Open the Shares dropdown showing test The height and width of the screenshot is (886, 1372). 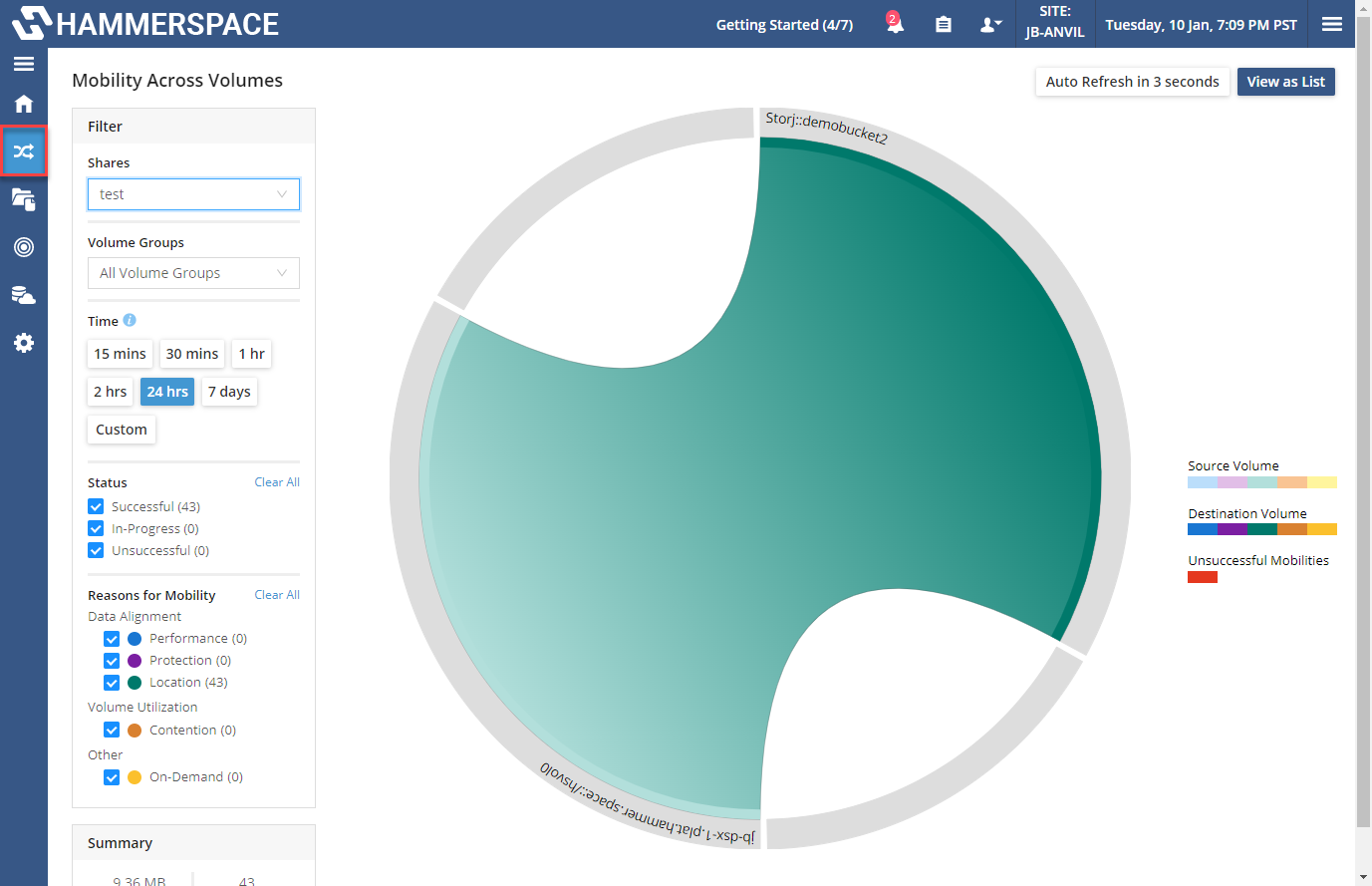click(193, 194)
